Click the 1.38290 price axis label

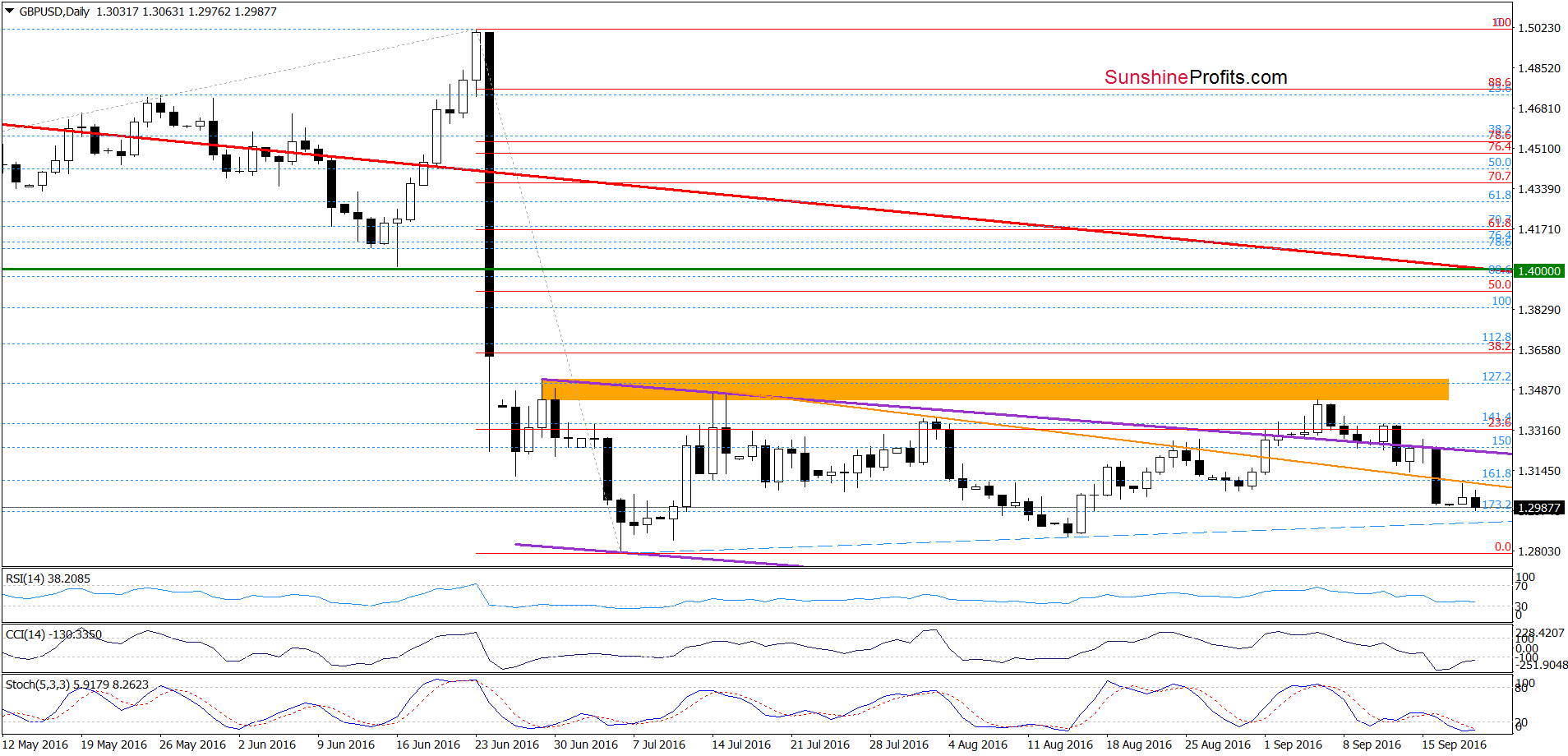(1538, 310)
